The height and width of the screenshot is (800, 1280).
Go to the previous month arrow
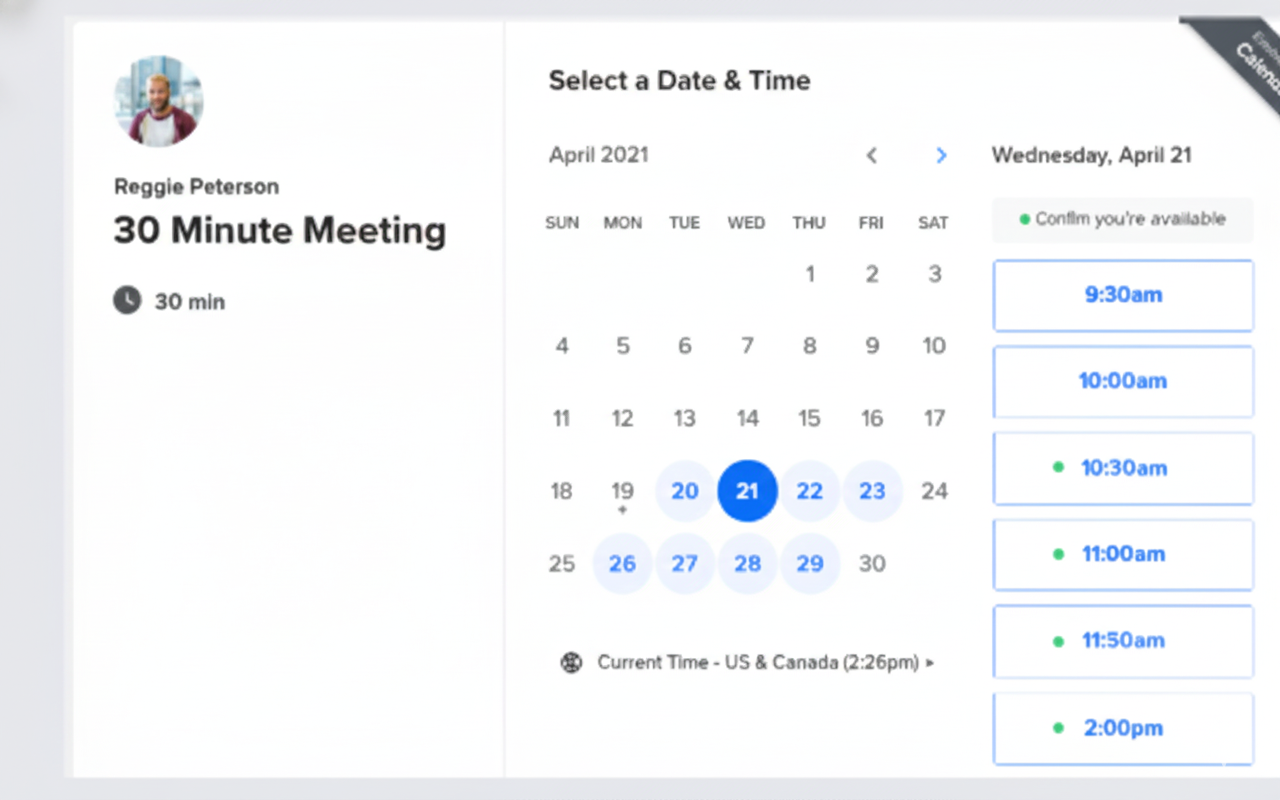[872, 155]
